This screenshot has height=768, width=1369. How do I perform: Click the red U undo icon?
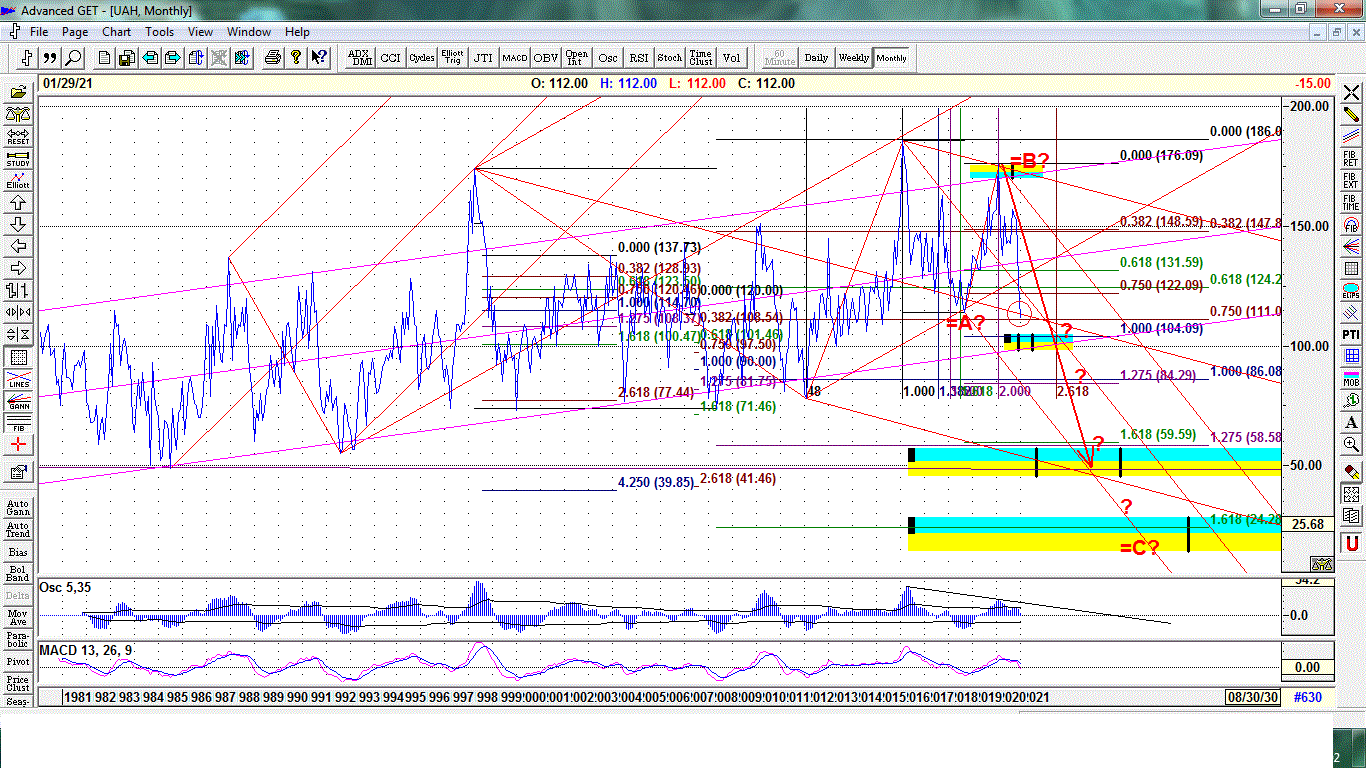(x=1351, y=543)
